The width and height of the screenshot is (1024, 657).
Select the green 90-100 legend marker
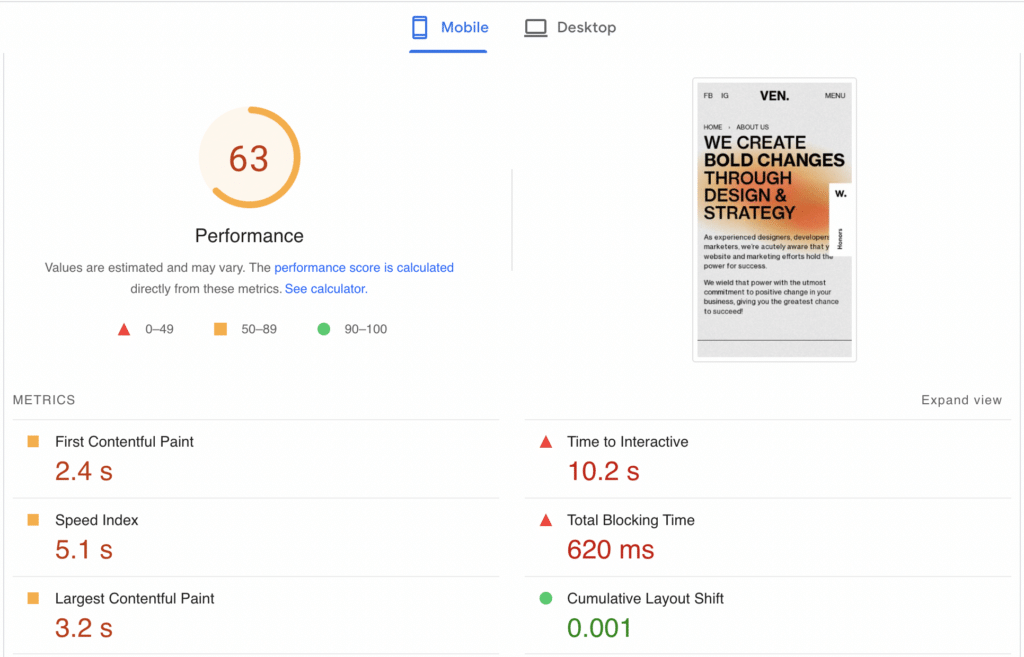point(322,328)
